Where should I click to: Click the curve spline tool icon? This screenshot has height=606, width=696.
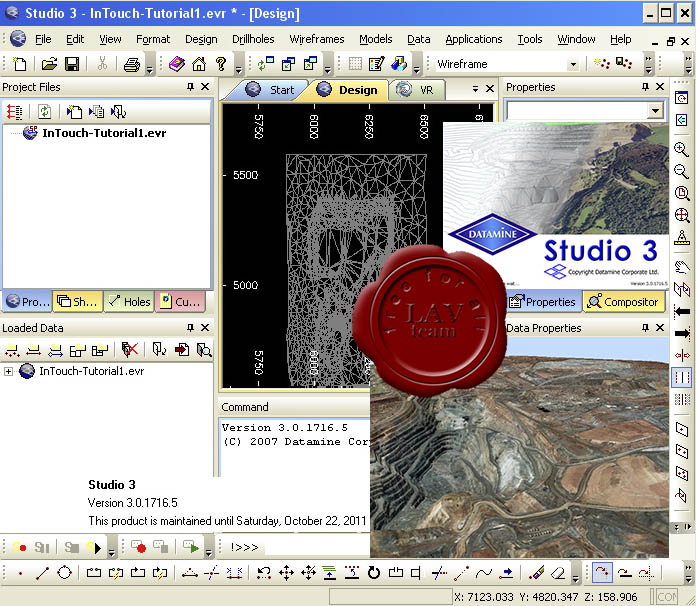[483, 573]
